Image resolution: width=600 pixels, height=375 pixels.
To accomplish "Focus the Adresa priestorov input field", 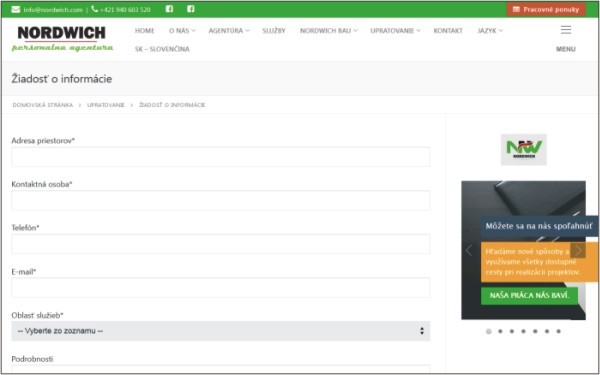I will click(x=221, y=157).
